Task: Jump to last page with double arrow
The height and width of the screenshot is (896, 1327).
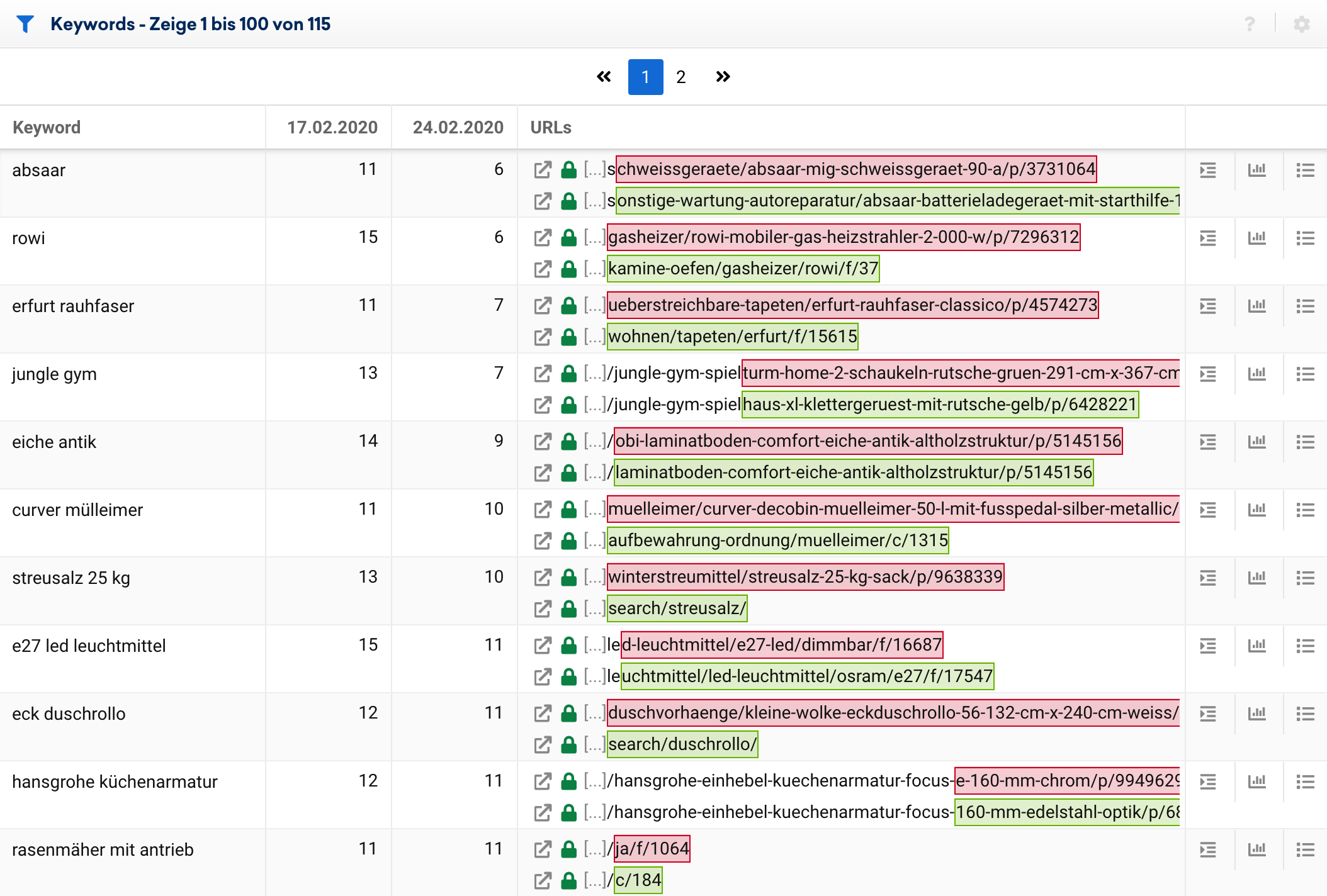Action: pos(723,77)
